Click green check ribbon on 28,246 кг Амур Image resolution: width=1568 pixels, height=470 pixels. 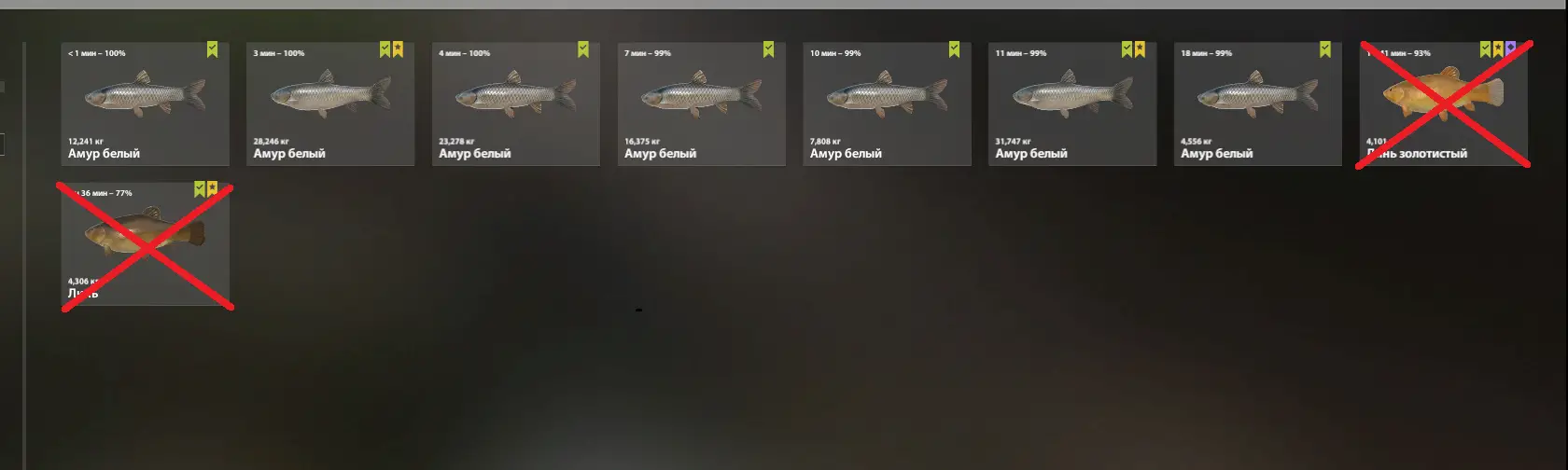click(x=385, y=49)
